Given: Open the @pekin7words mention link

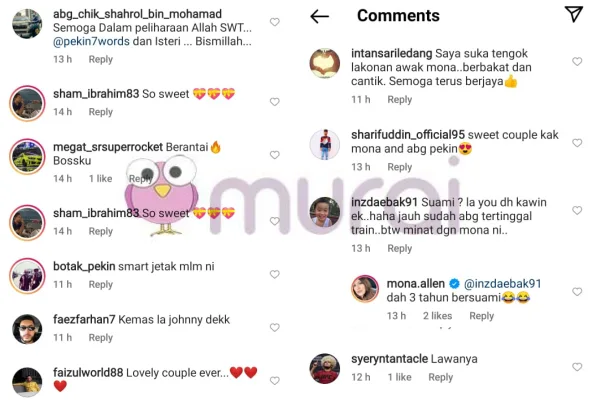Looking at the screenshot, I should 91,41.
